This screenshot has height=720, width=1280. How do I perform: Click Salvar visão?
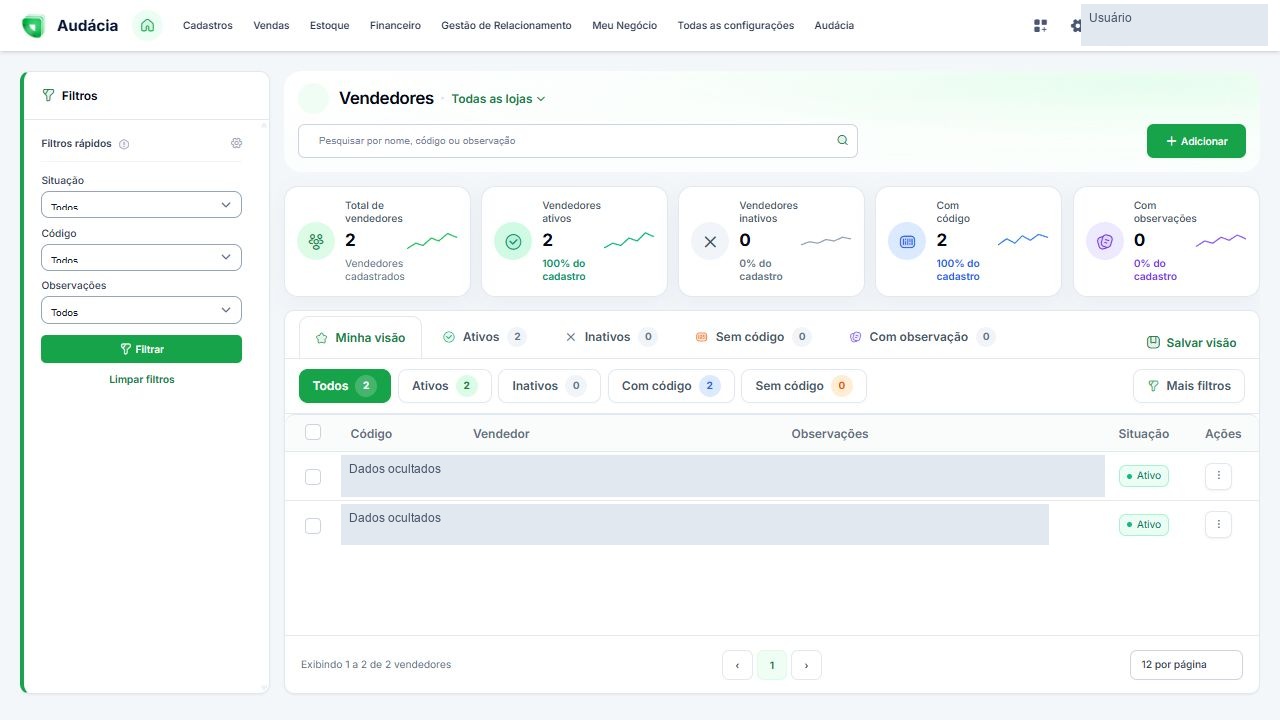coord(1191,343)
